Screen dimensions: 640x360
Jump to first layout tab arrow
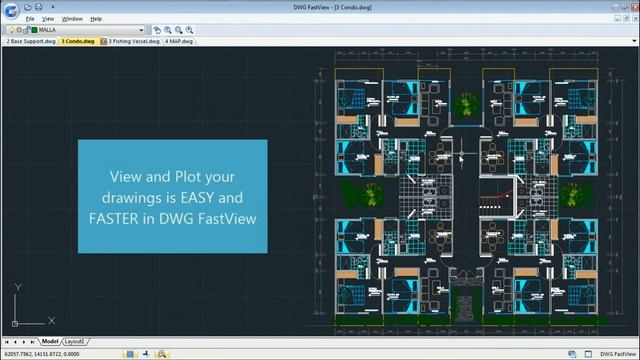click(7, 342)
